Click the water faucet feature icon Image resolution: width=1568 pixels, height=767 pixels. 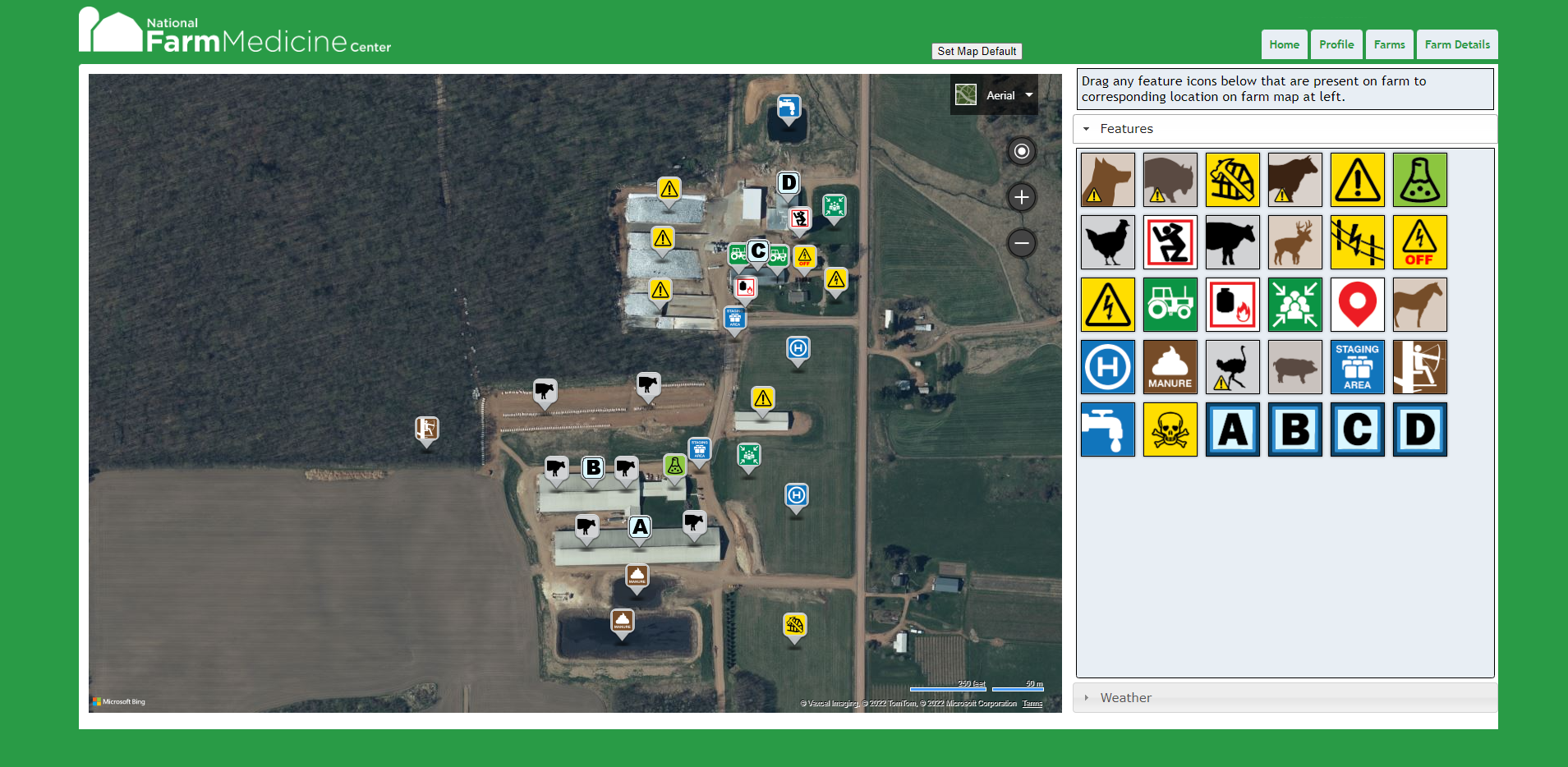[x=1108, y=429]
